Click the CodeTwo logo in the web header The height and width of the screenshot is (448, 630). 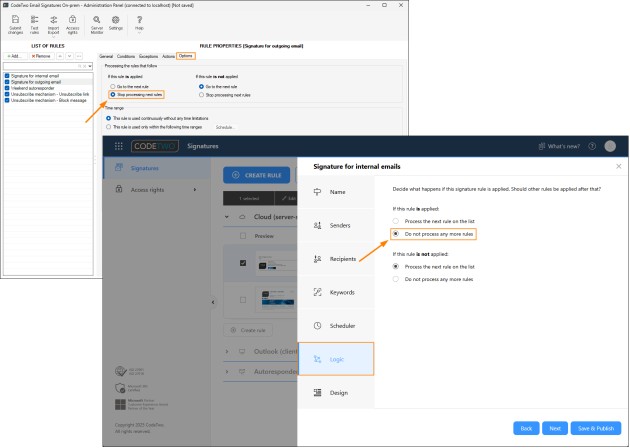155,146
